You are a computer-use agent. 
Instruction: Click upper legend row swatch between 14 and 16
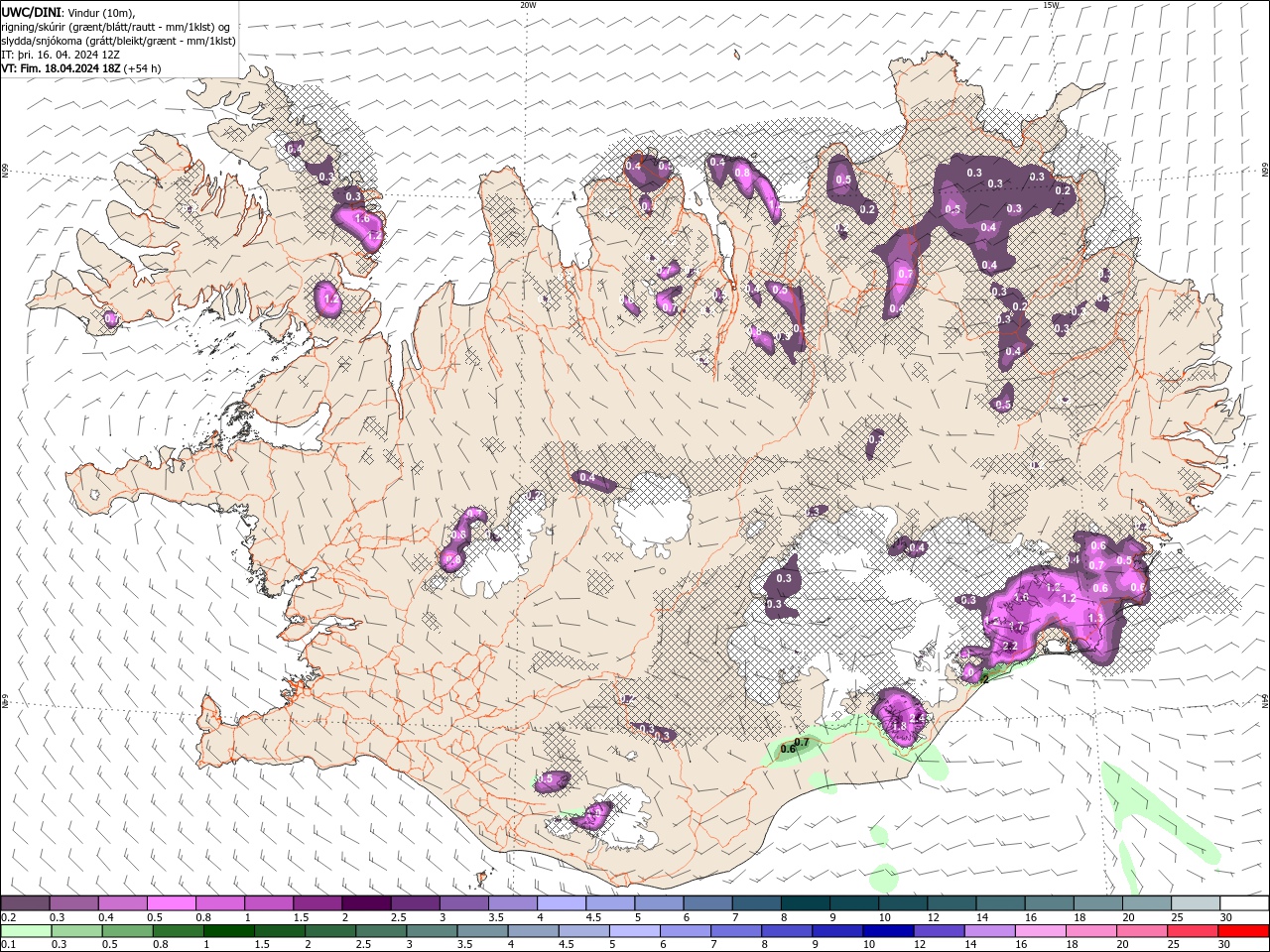point(999,903)
